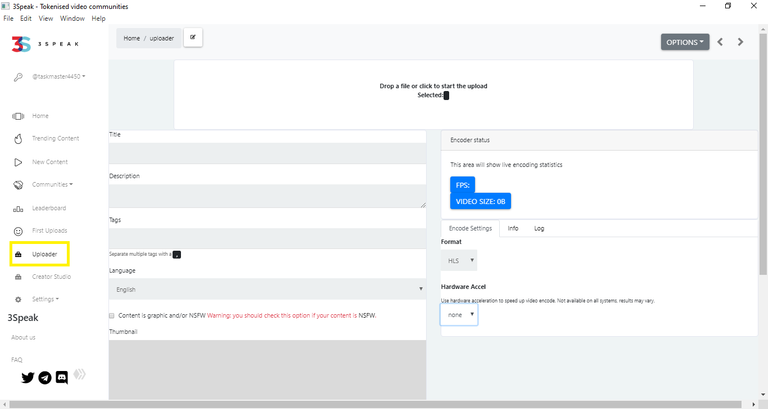Expand the Settings dropdown
The image size is (768, 409).
pos(46,299)
